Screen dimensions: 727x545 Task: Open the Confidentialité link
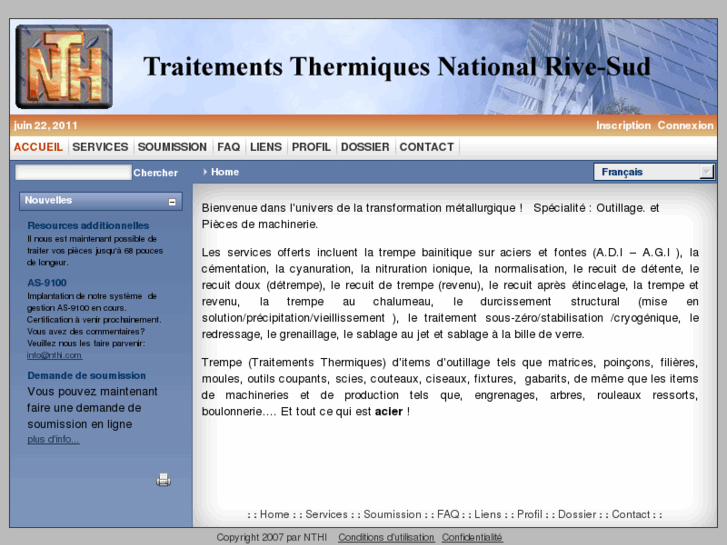pyautogui.click(x=472, y=537)
